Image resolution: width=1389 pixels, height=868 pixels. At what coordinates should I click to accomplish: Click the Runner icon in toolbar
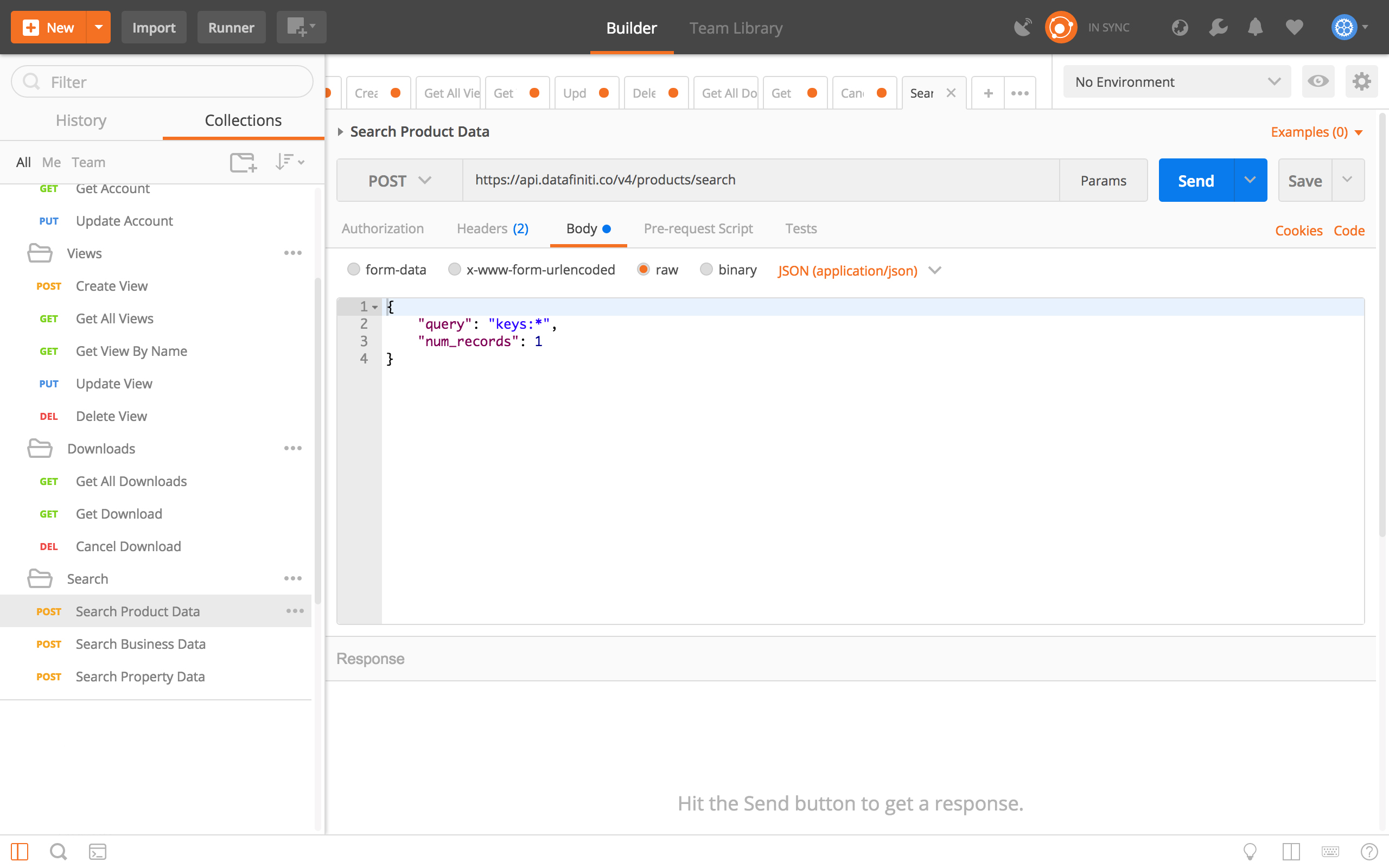pos(230,27)
